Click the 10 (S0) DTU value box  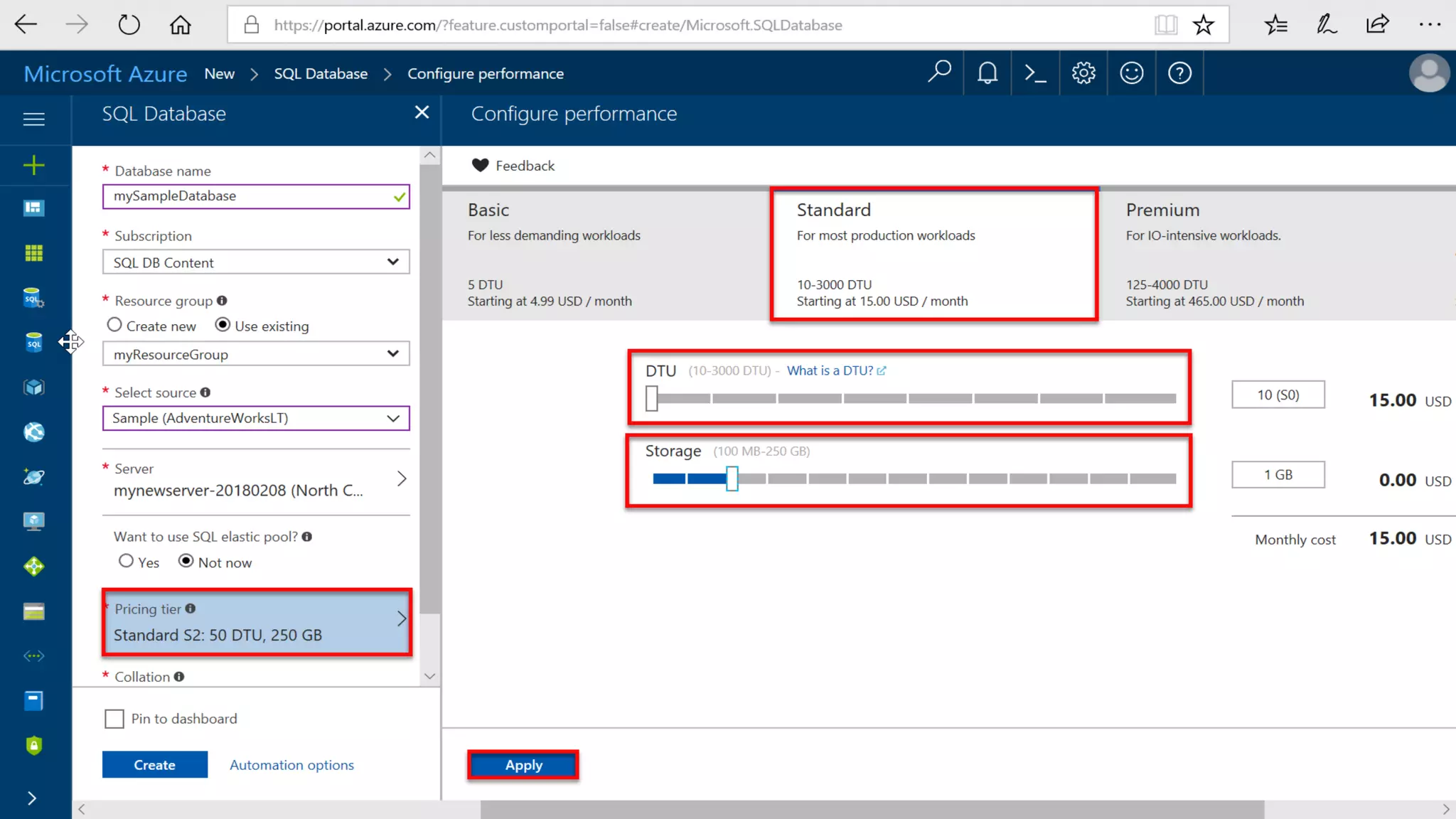1278,395
